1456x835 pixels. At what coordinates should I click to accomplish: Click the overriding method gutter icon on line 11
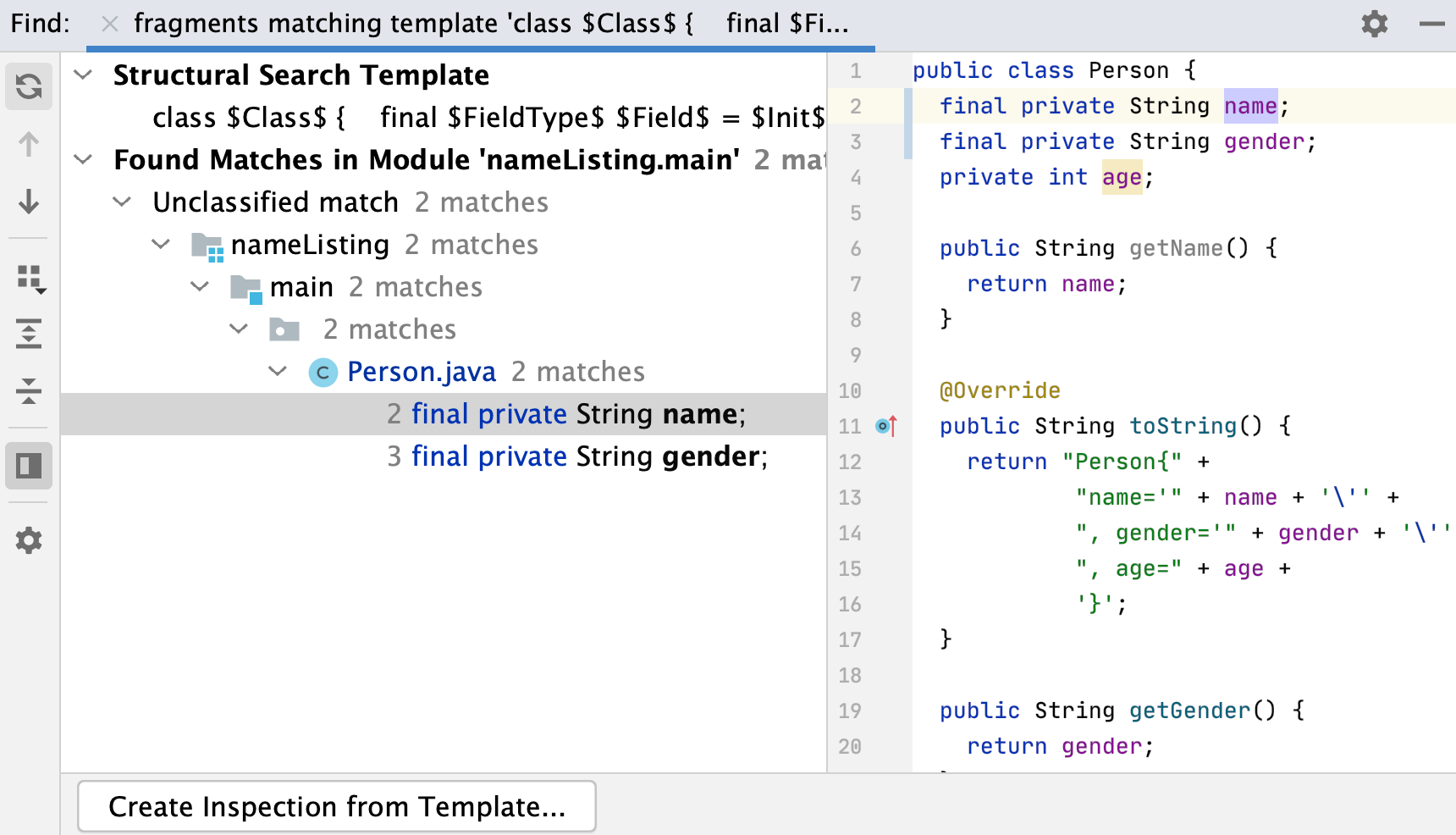click(x=887, y=426)
